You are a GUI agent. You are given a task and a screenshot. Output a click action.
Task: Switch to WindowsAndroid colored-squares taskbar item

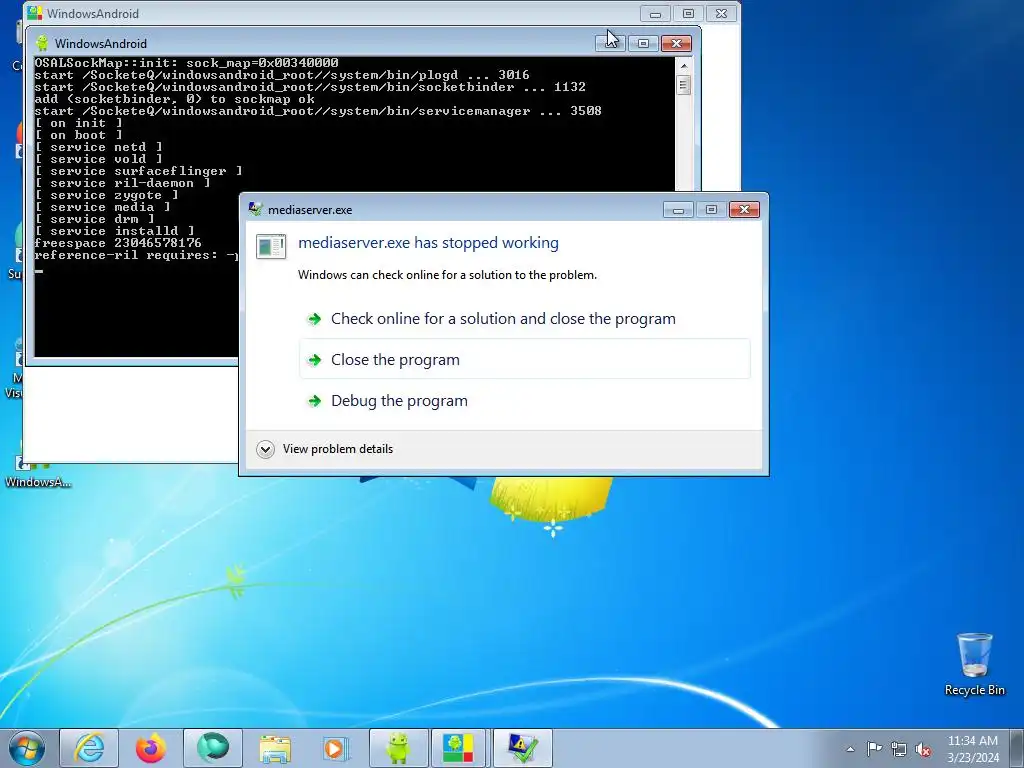(x=458, y=748)
